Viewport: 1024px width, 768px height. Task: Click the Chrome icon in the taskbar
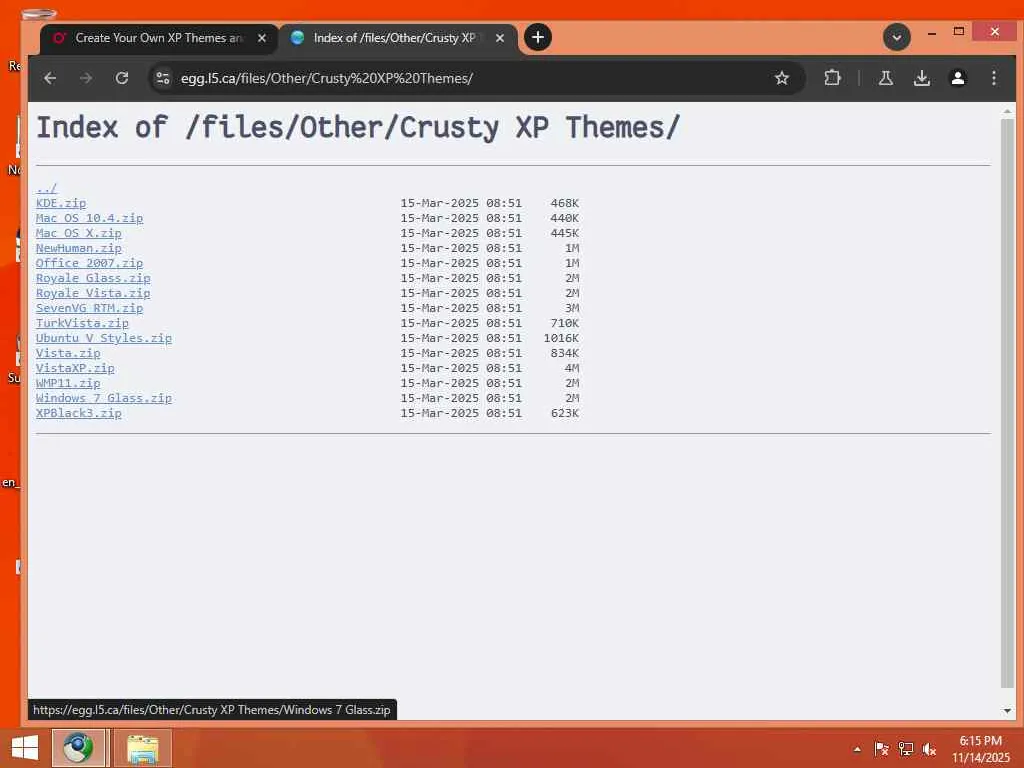pos(78,748)
